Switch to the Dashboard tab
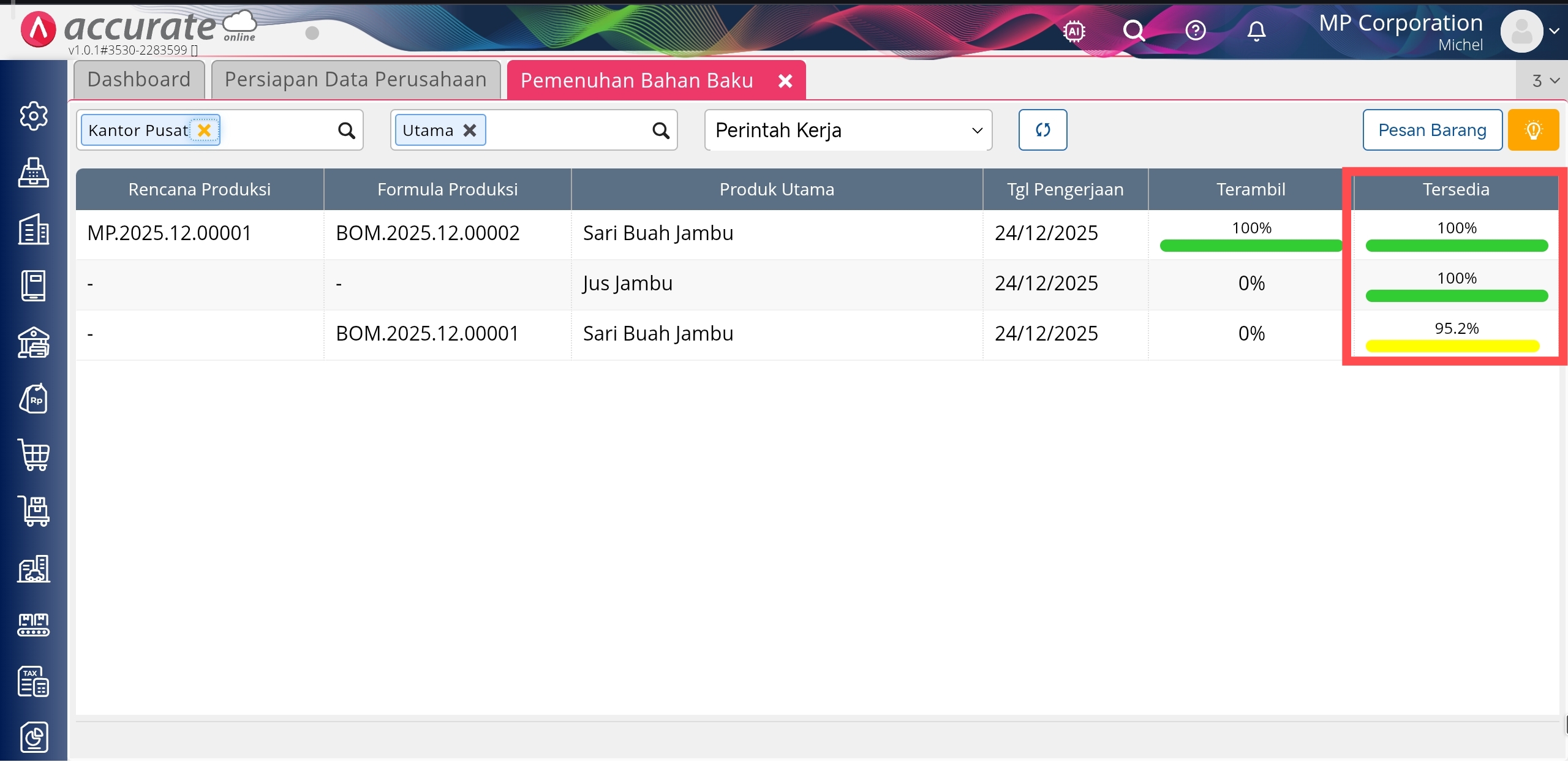Screen dimensions: 1568x762 coord(139,80)
